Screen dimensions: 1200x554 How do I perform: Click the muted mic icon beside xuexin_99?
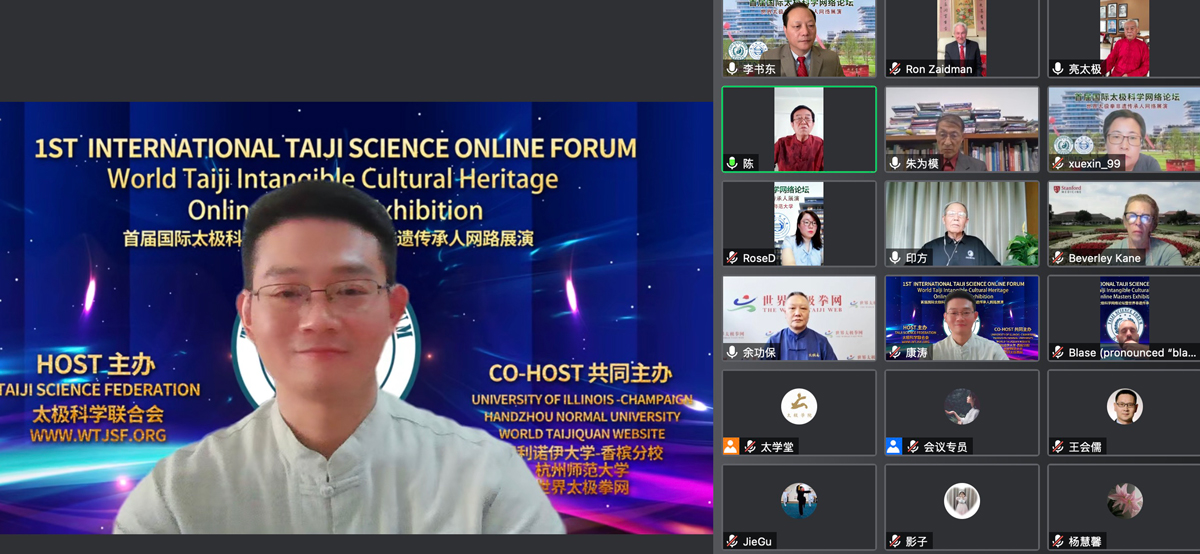pyautogui.click(x=1058, y=163)
